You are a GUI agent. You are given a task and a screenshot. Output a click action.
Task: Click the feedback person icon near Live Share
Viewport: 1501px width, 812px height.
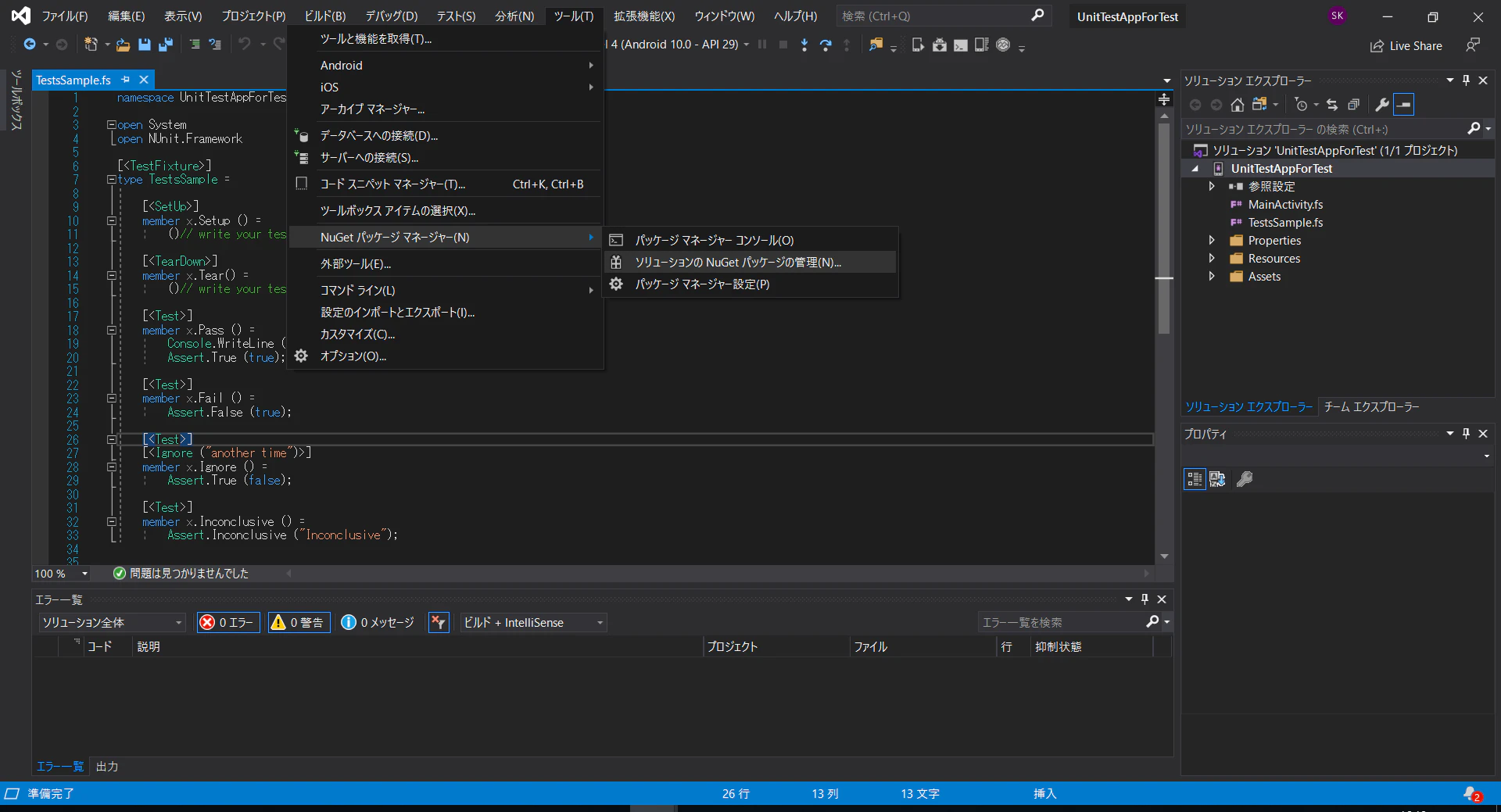coord(1473,45)
